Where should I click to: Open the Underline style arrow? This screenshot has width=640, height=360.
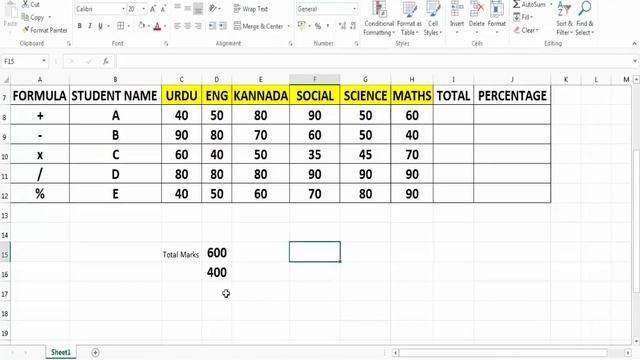108,26
